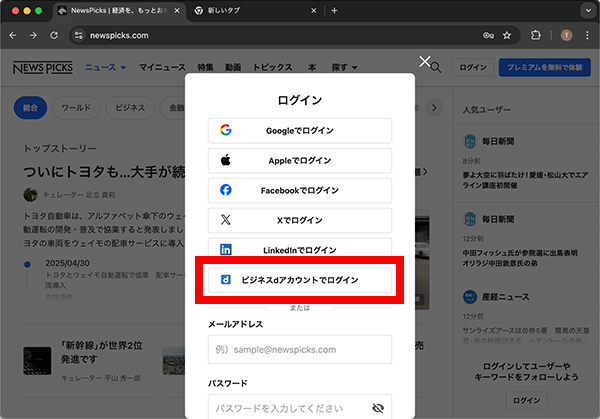Click sidebar ログイン button under follow prompt
This screenshot has width=600, height=419.
tap(527, 400)
